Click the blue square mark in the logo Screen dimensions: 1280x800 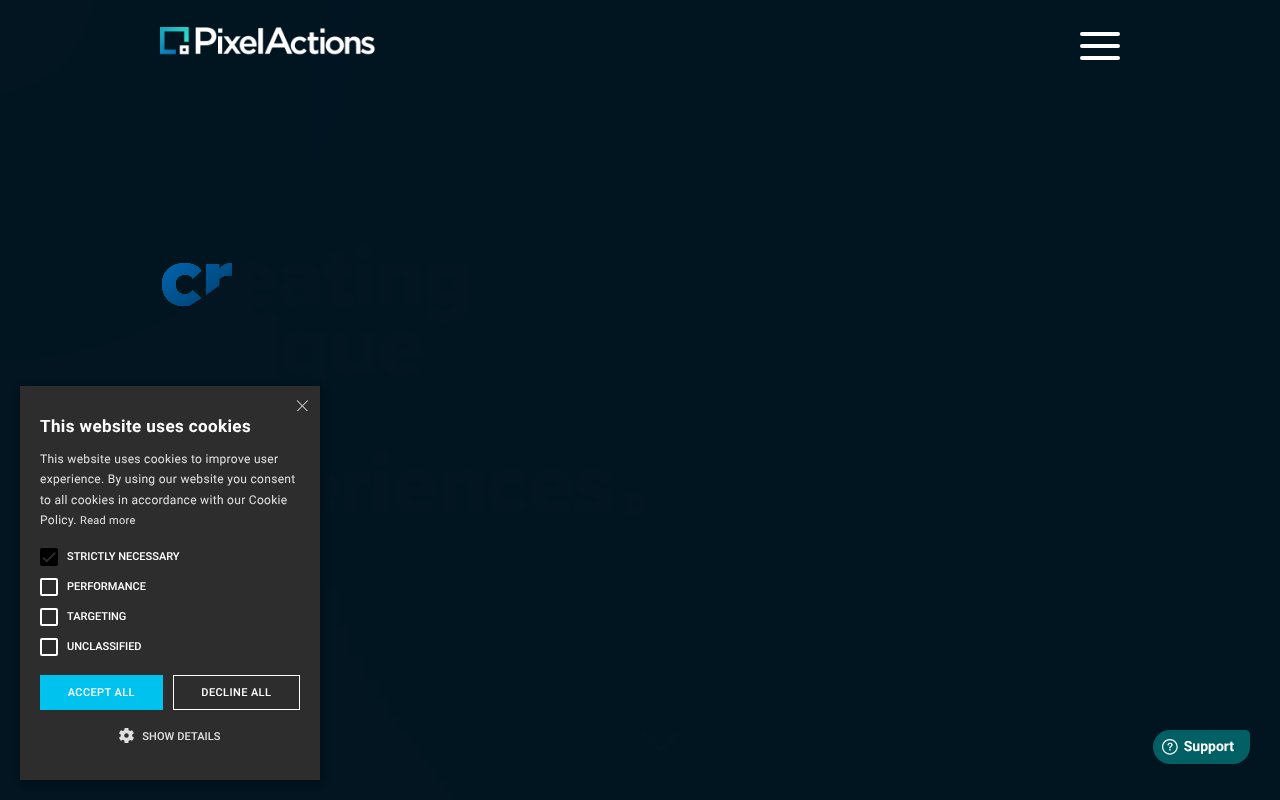coord(175,41)
